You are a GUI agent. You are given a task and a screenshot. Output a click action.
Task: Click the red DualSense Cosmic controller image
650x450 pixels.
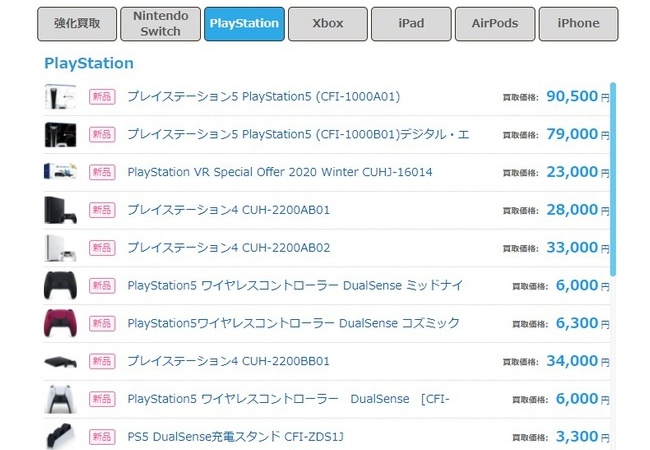[61, 323]
